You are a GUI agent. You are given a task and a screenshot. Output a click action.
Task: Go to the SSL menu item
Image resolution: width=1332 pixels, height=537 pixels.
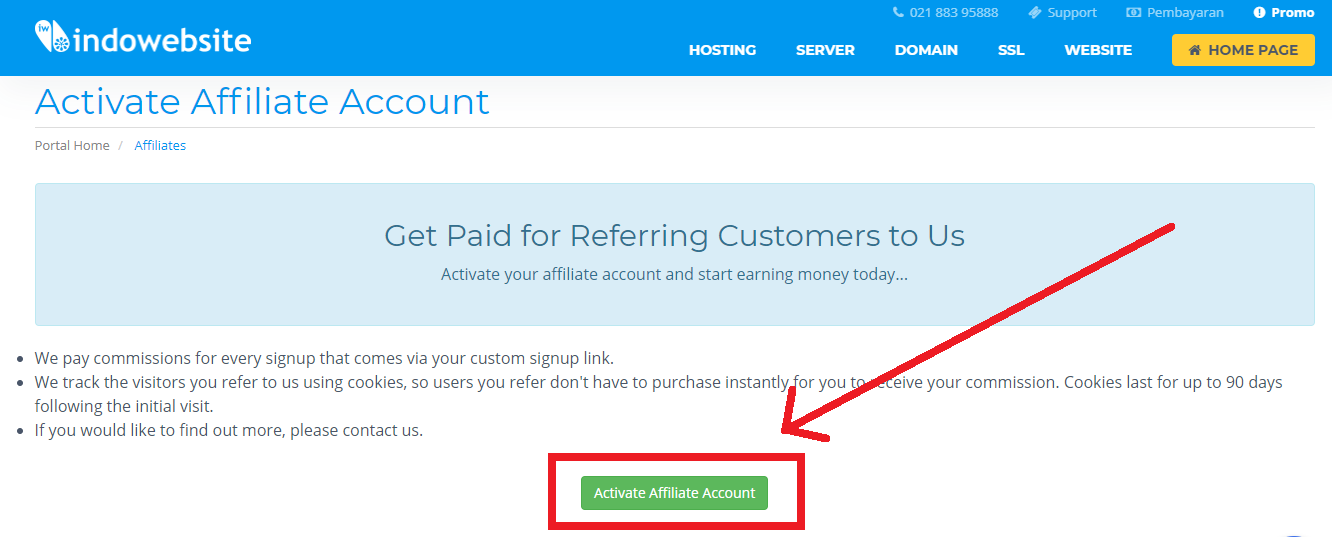point(1011,50)
